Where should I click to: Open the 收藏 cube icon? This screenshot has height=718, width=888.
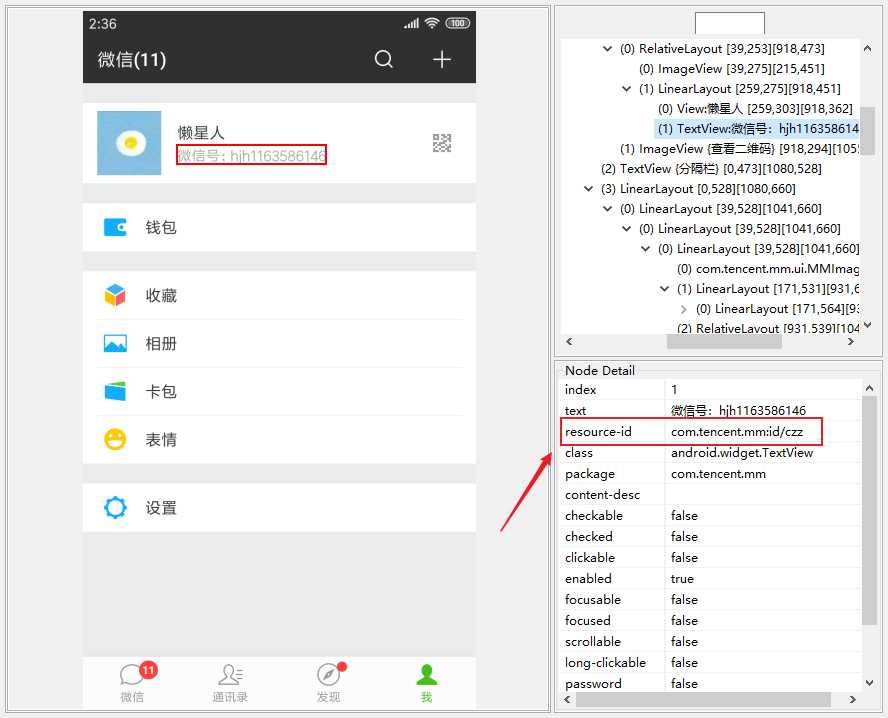point(115,295)
